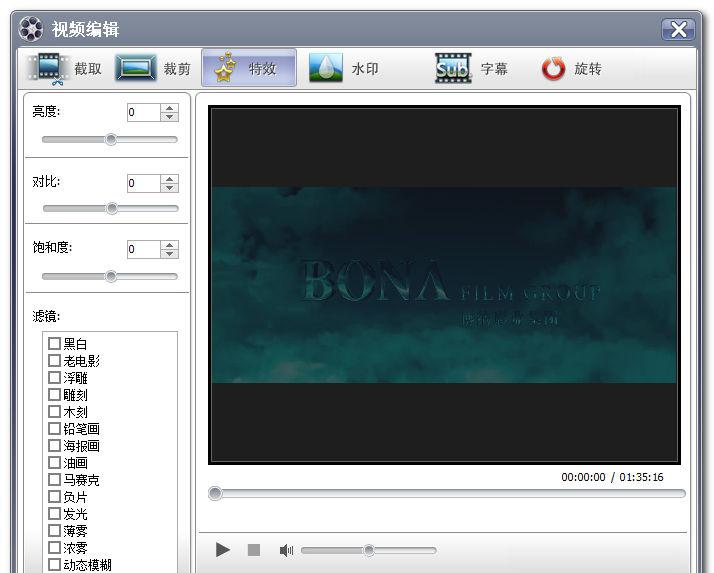Check the 木刻 filter option
Screen dimensions: 714x573
click(55, 412)
